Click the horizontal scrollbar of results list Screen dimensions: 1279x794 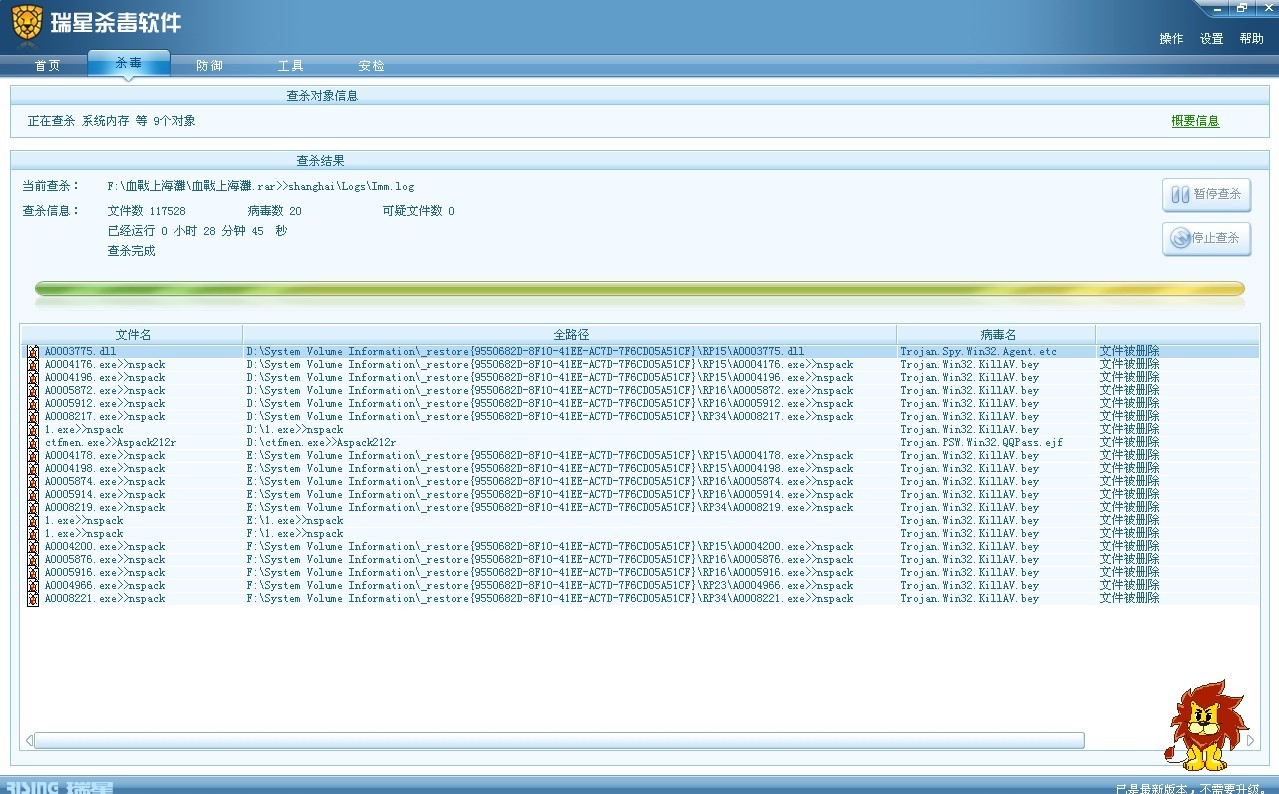[559, 741]
